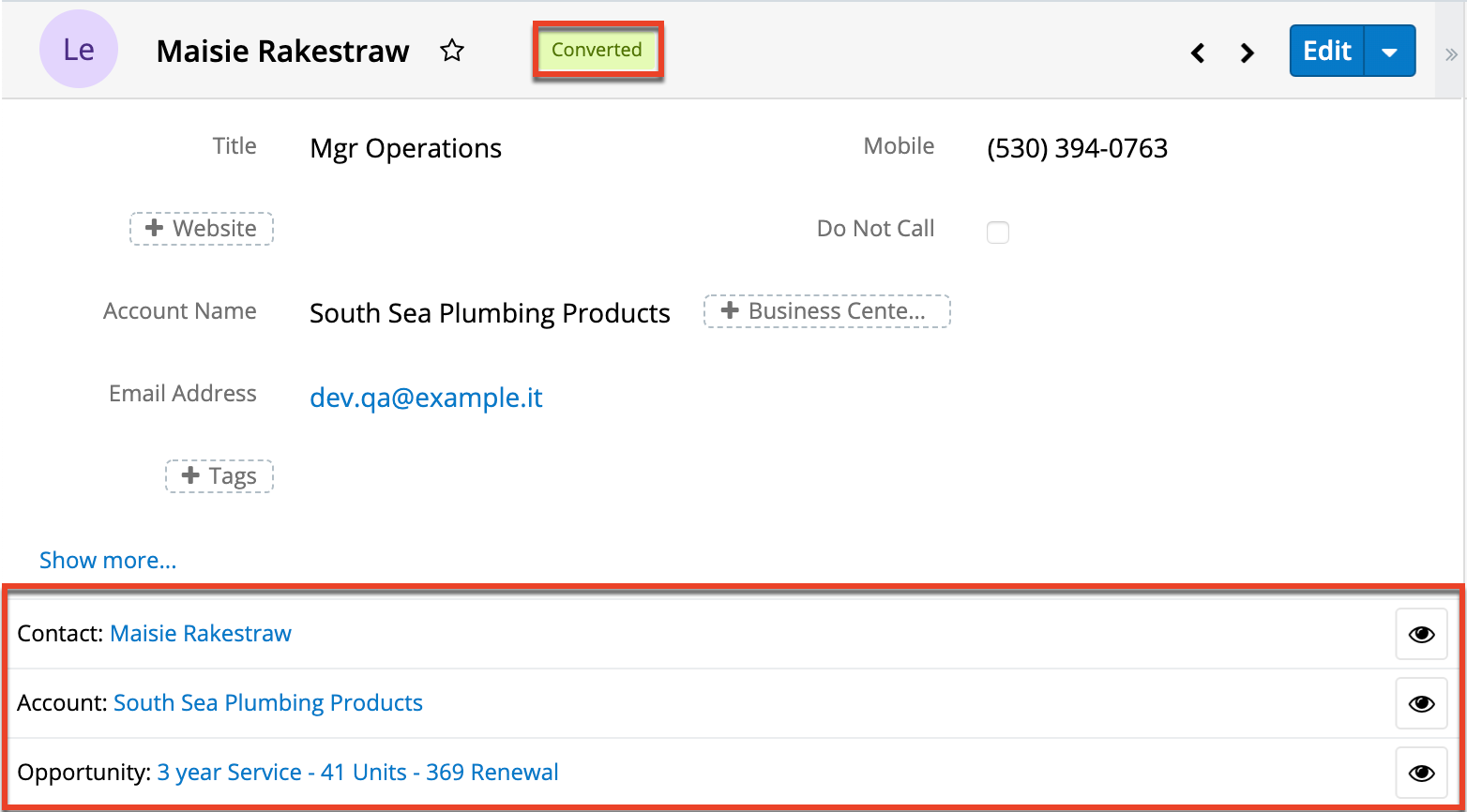Preview the Account record with eye icon

(1421, 703)
